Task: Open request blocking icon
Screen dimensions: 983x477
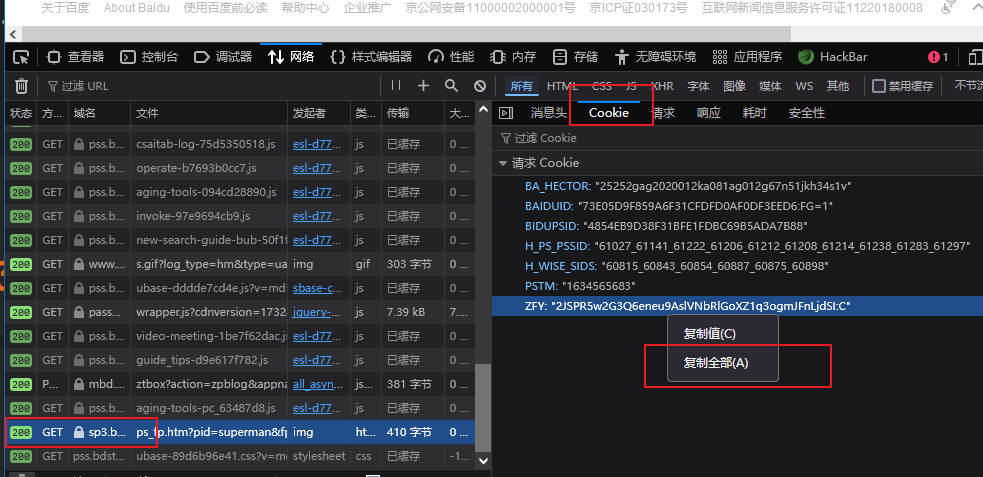Action: click(480, 86)
